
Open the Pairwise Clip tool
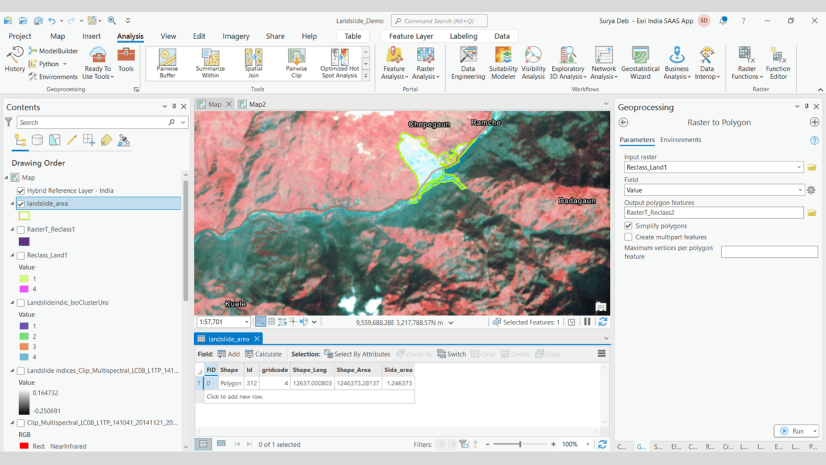point(297,63)
